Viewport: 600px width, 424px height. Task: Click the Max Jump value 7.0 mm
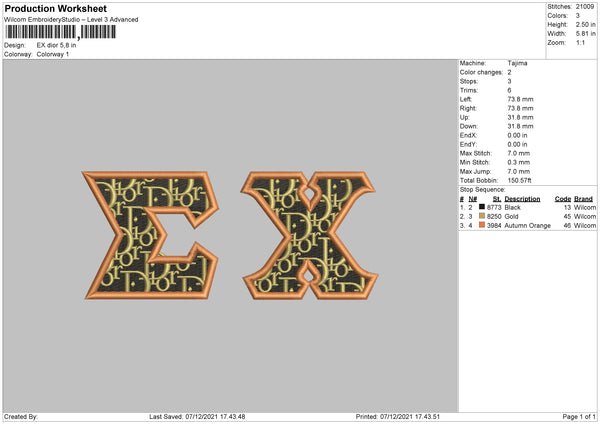click(x=519, y=172)
